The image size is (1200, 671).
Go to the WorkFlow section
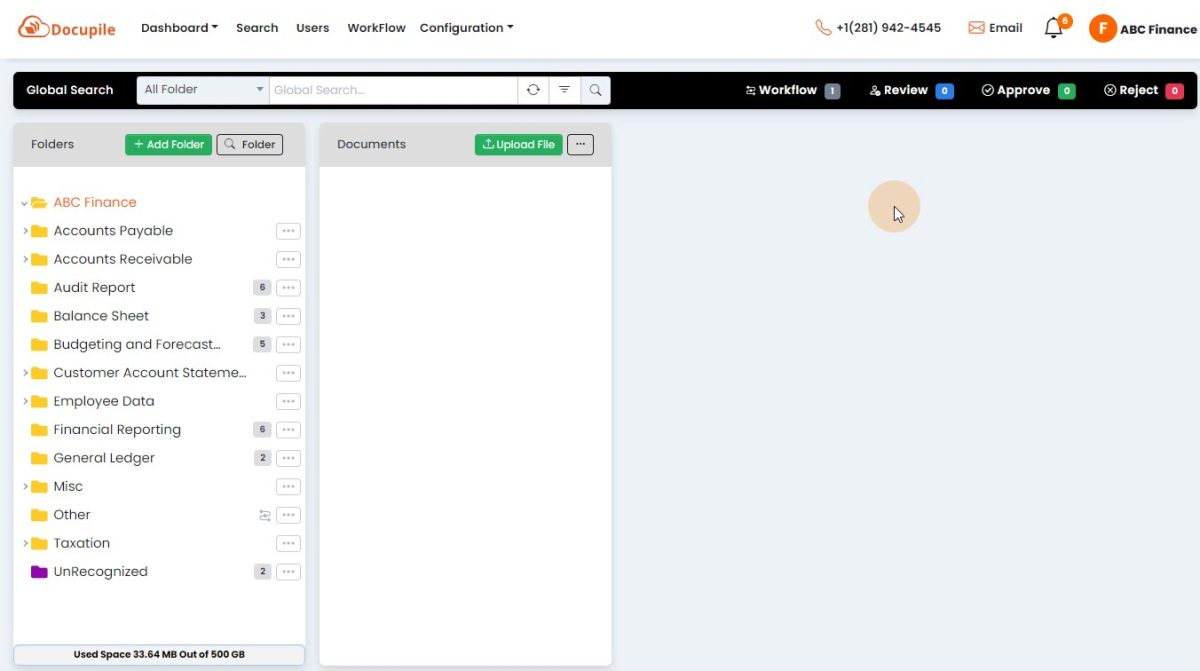376,27
